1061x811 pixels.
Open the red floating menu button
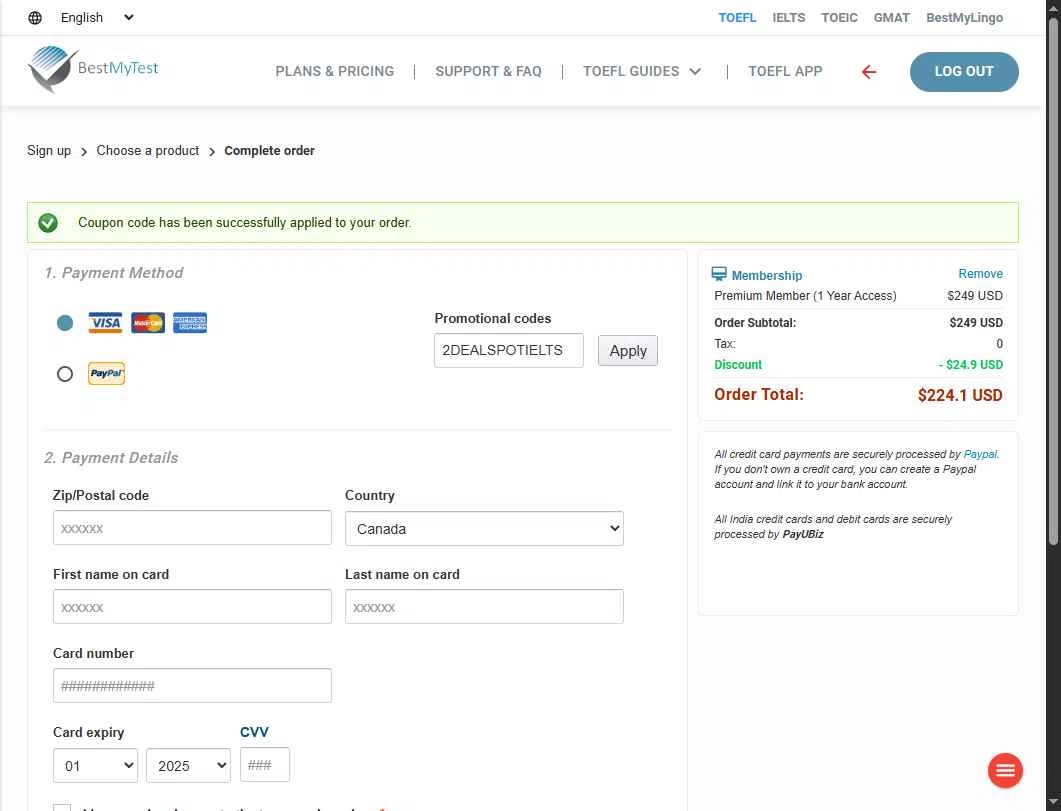[1005, 770]
